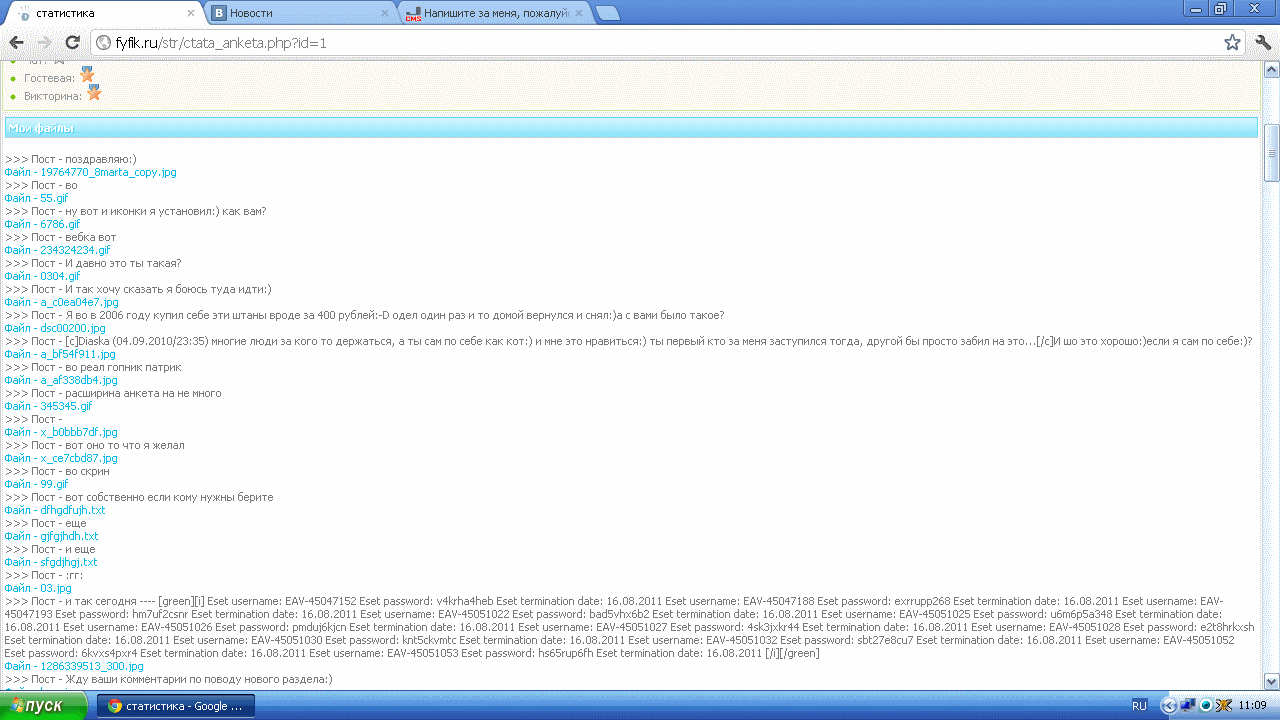Open the 1286339513_300.jpg file link
The image size is (1280, 720).
coord(74,666)
